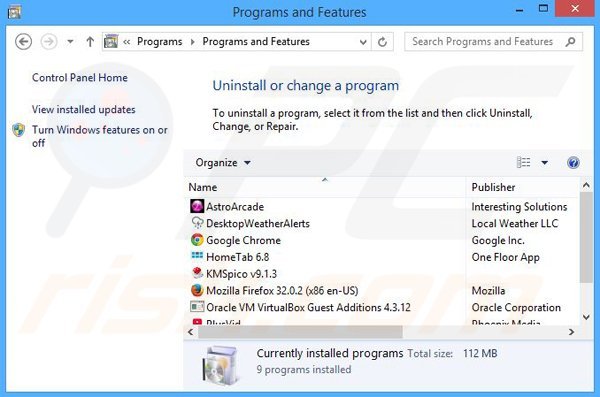Click the Local Weather LLC publisher cell
Viewport: 600px width, 397px height.
pyautogui.click(x=515, y=224)
